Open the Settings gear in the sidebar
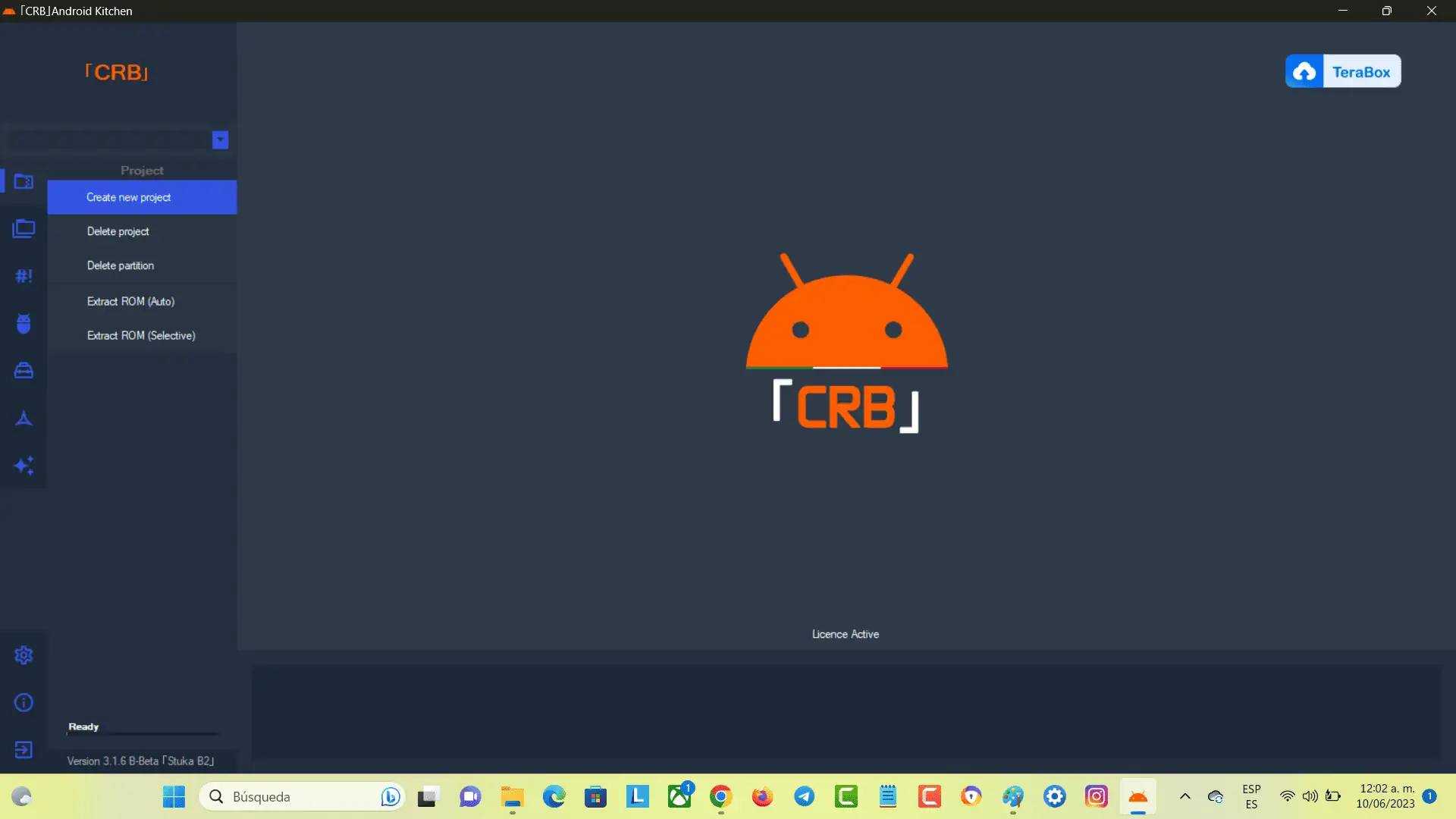This screenshot has width=1456, height=819. (x=24, y=654)
